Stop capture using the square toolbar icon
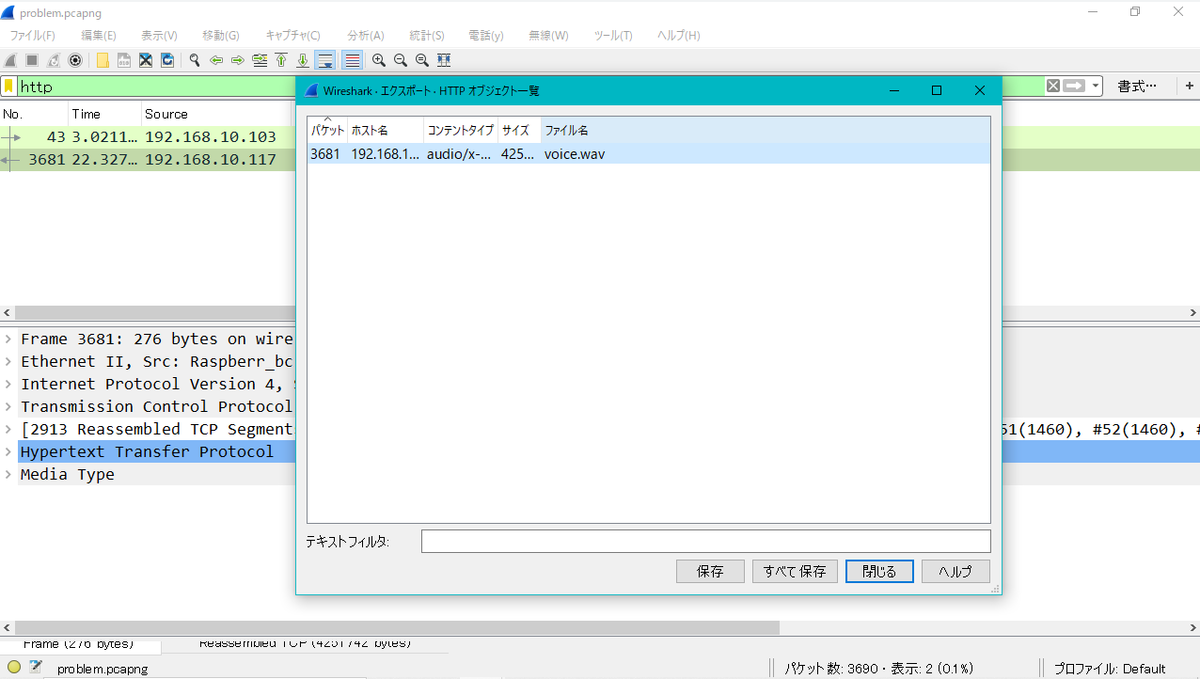 pos(32,60)
